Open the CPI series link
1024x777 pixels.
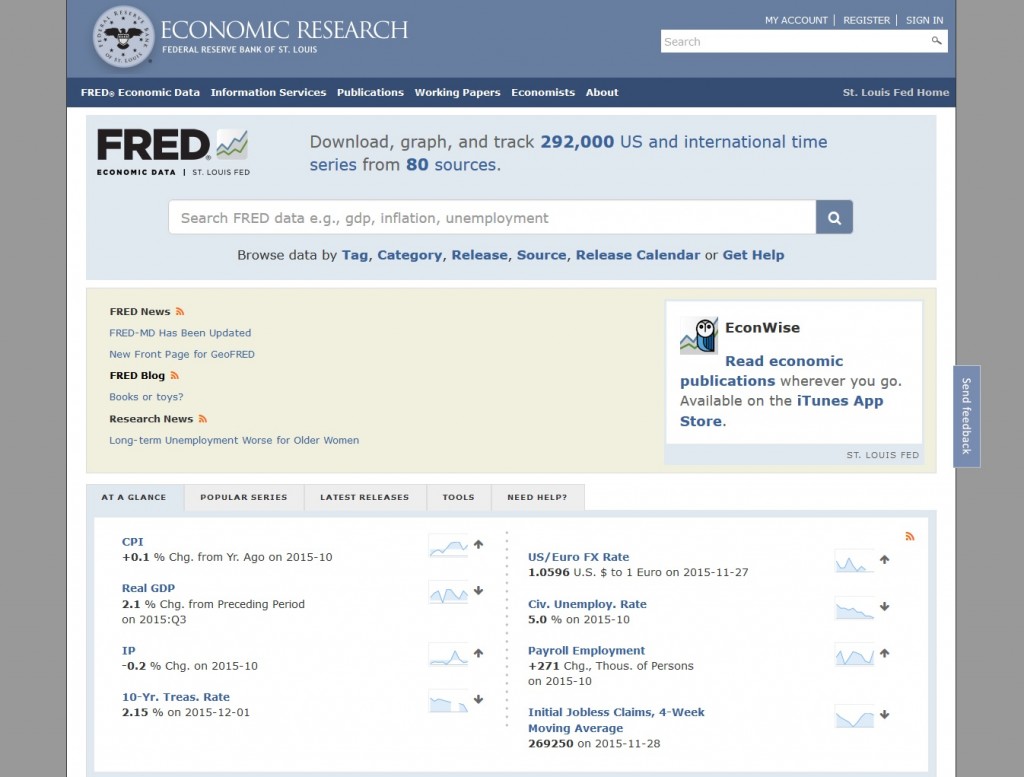[x=133, y=542]
